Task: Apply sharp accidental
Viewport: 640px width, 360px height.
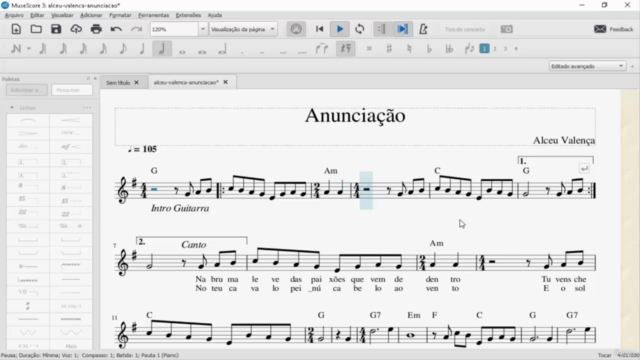Action: pos(389,49)
